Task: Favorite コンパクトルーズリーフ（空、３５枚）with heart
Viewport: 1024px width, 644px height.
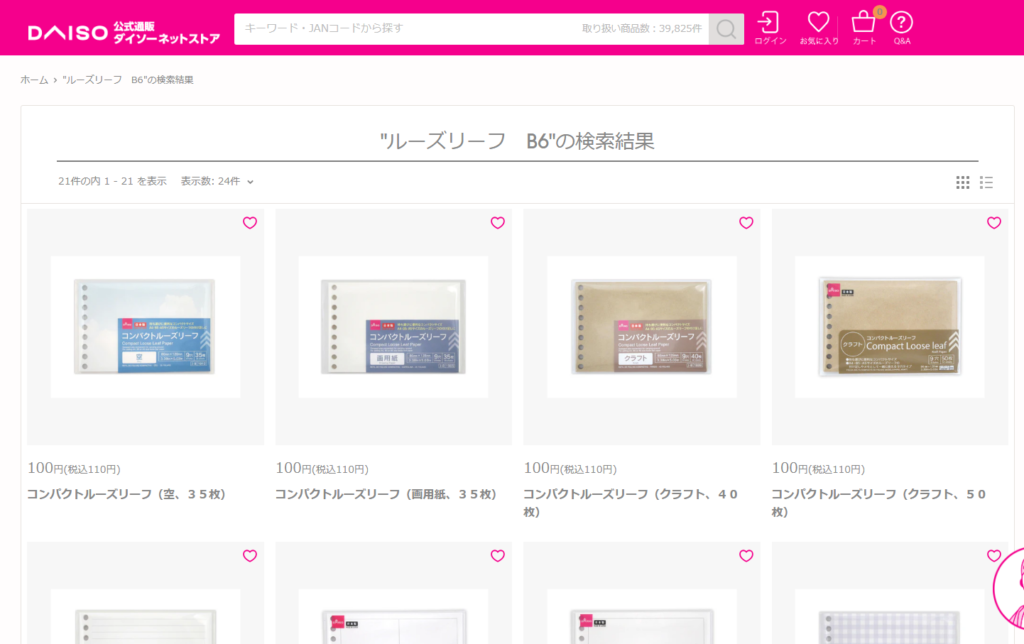Action: 250,223
